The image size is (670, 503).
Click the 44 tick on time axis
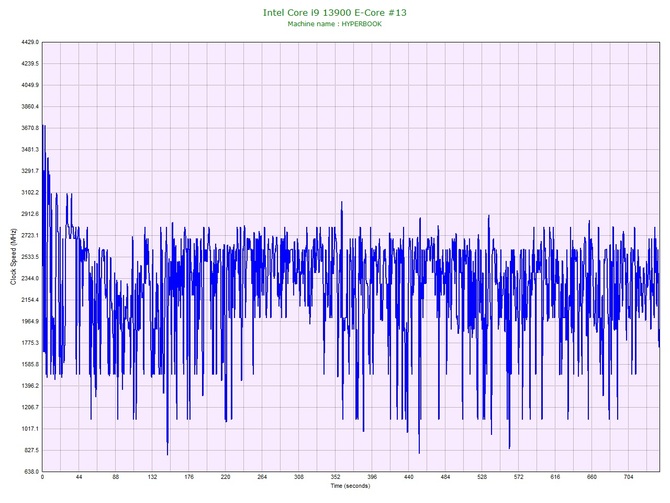[x=79, y=477]
